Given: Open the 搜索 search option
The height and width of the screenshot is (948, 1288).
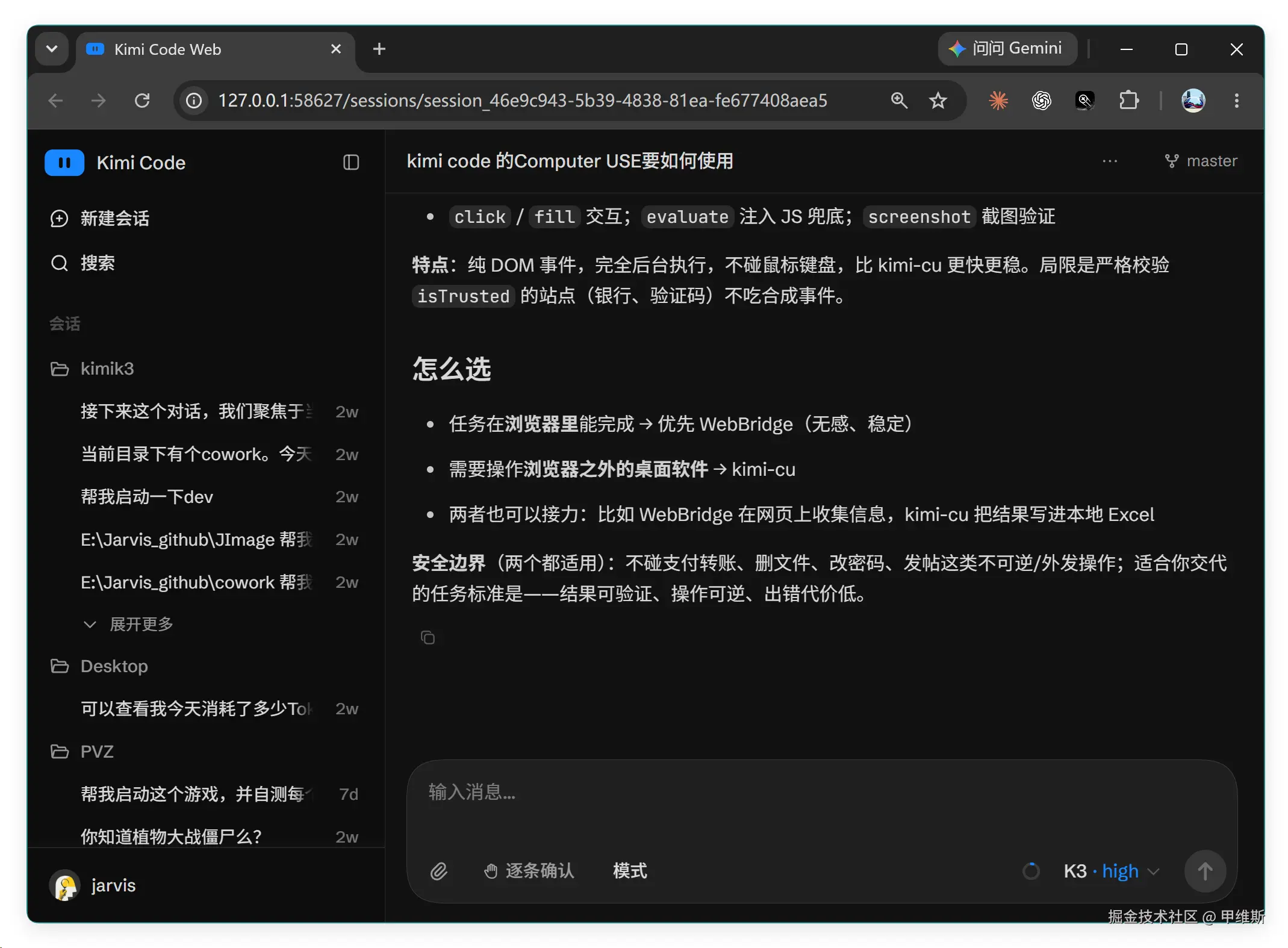Looking at the screenshot, I should click(x=82, y=263).
